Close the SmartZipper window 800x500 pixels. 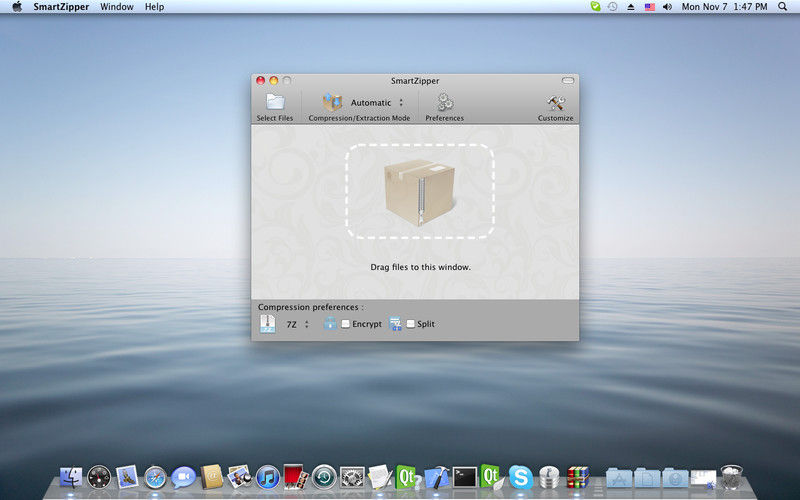pos(261,81)
